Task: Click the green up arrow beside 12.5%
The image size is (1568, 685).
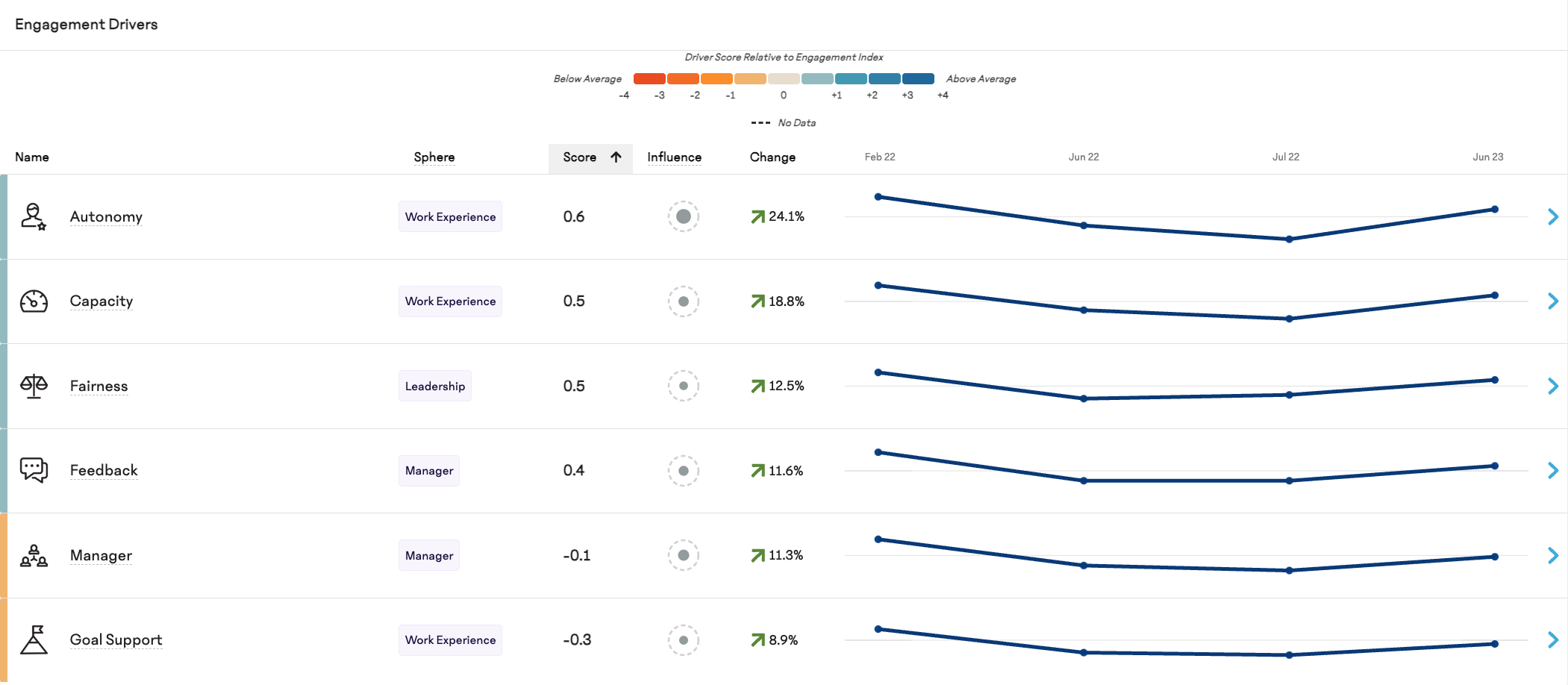Action: click(758, 386)
